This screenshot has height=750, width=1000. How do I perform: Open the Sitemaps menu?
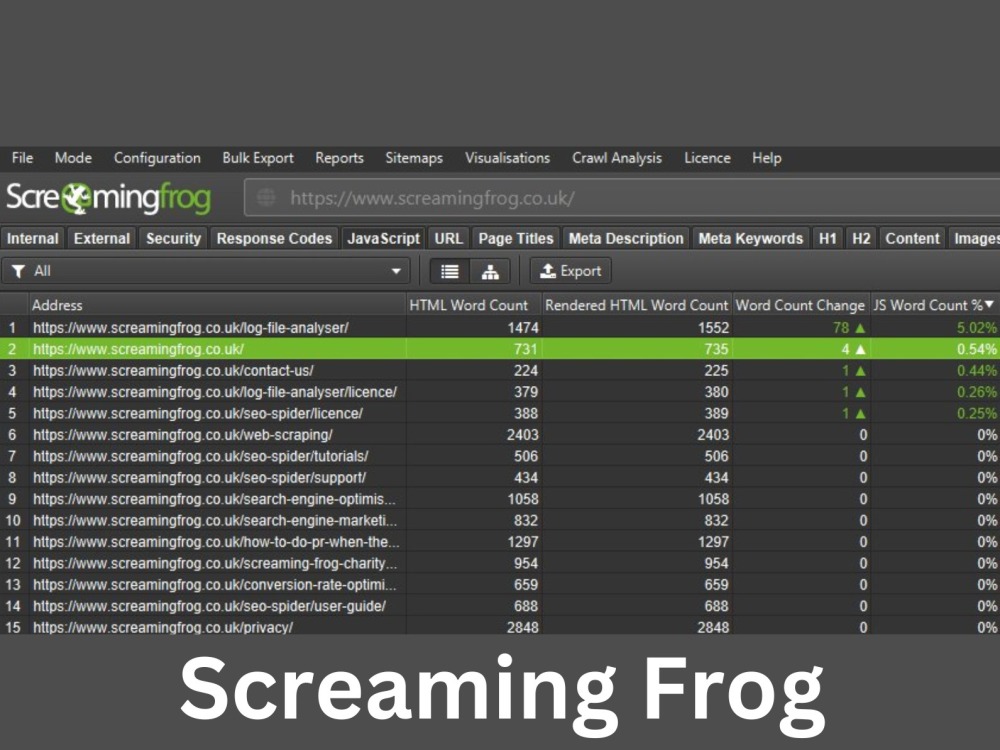(414, 158)
